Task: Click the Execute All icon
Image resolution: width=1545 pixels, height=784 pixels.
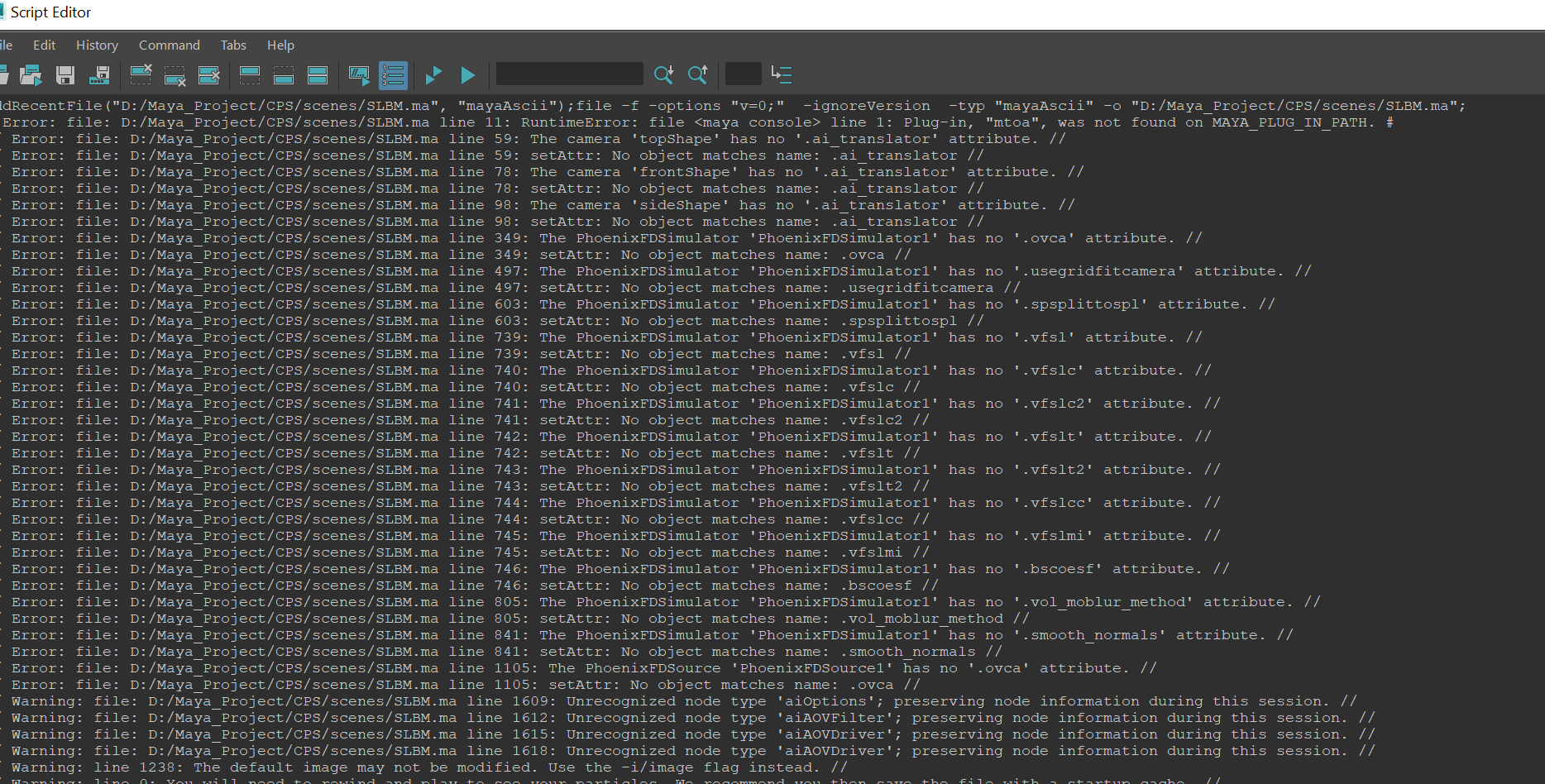Action: click(433, 75)
